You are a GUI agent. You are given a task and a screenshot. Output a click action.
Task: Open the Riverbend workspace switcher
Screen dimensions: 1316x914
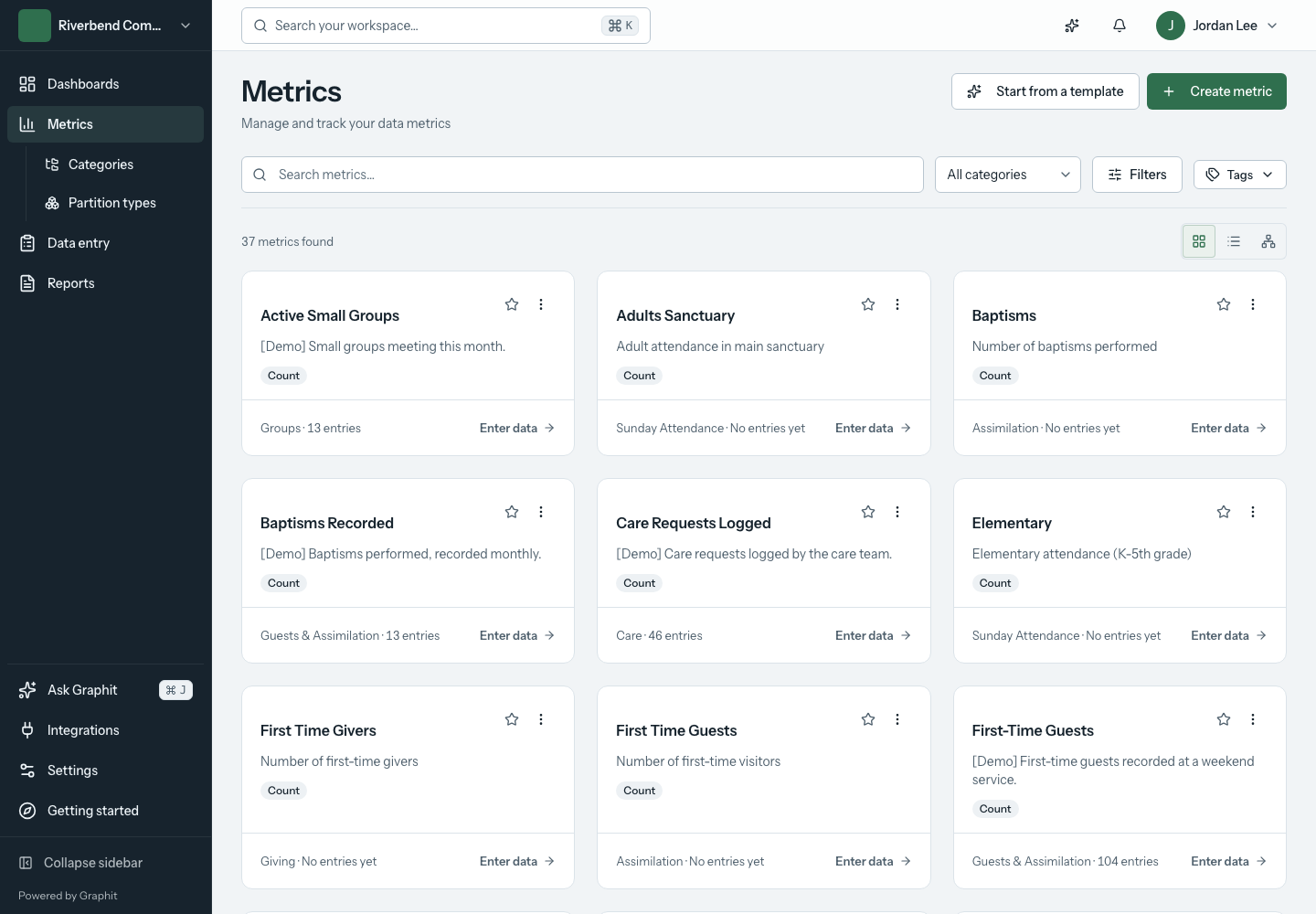pos(106,26)
